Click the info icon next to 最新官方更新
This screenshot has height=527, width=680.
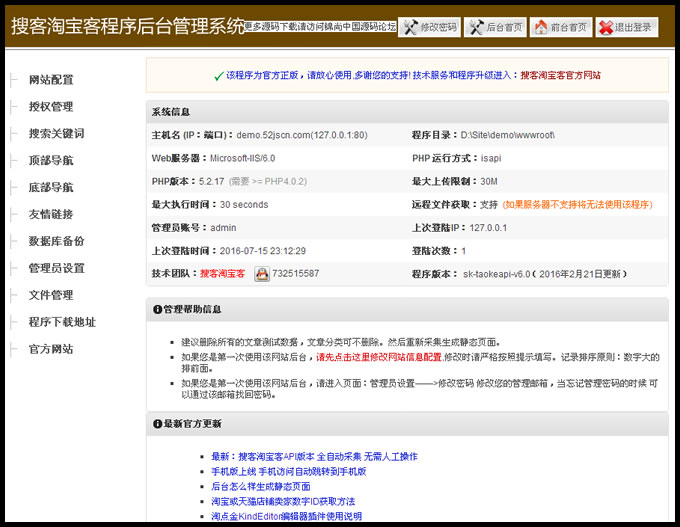pos(157,425)
